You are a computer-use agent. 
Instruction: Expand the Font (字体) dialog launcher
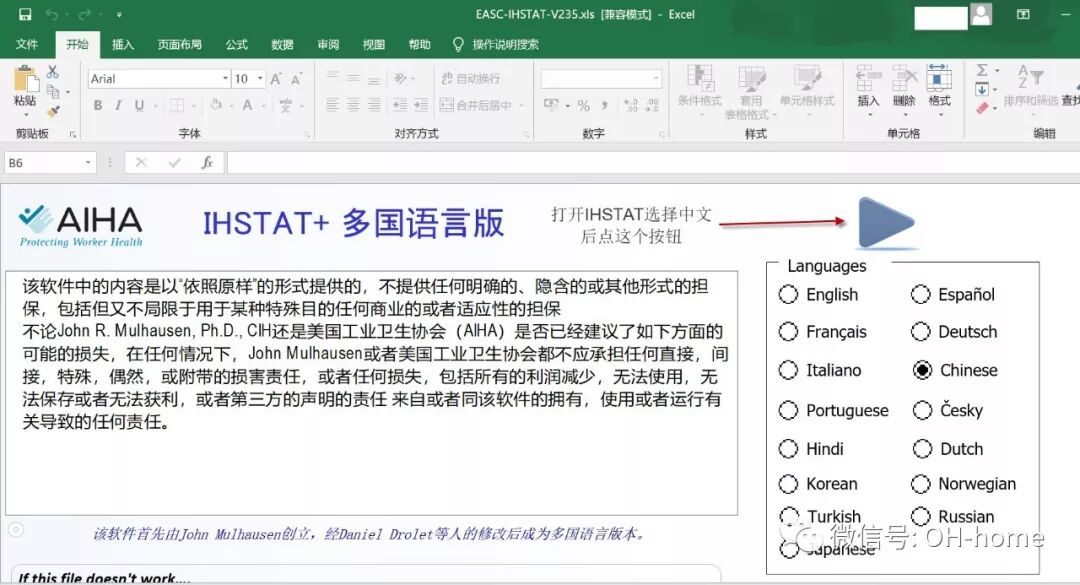coord(307,134)
